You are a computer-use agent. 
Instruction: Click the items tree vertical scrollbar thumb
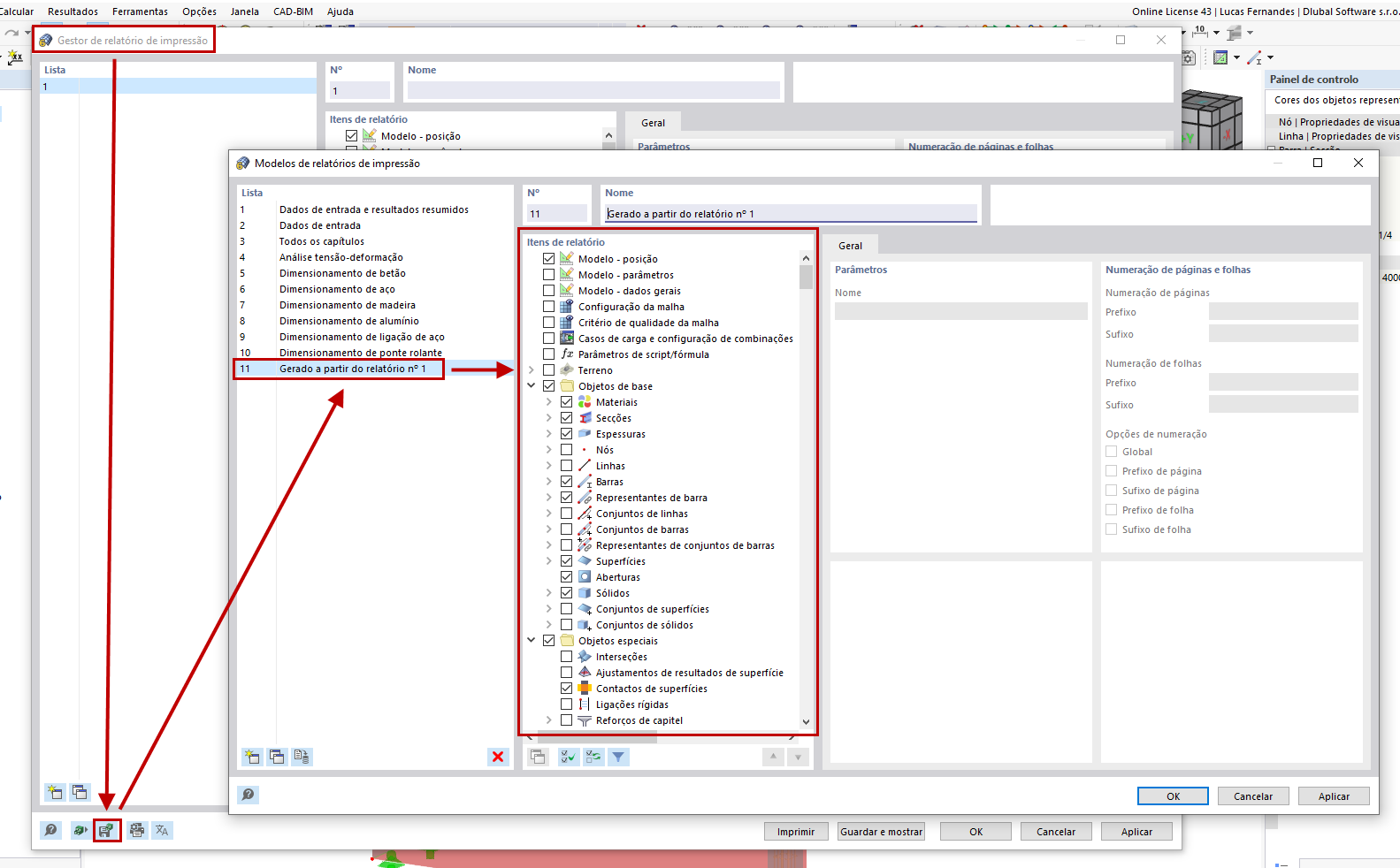(806, 278)
